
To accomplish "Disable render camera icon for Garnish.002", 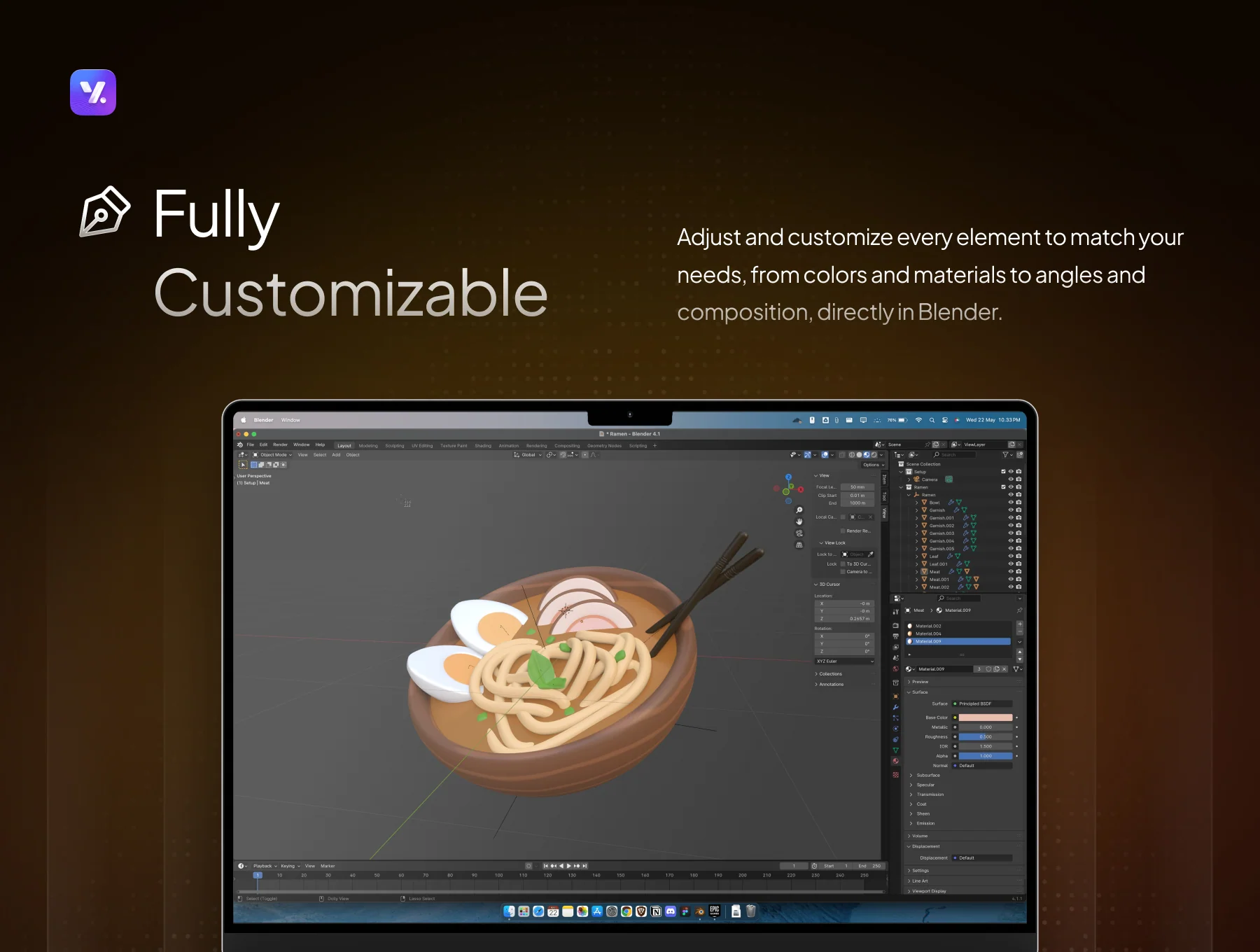I will (x=1018, y=526).
